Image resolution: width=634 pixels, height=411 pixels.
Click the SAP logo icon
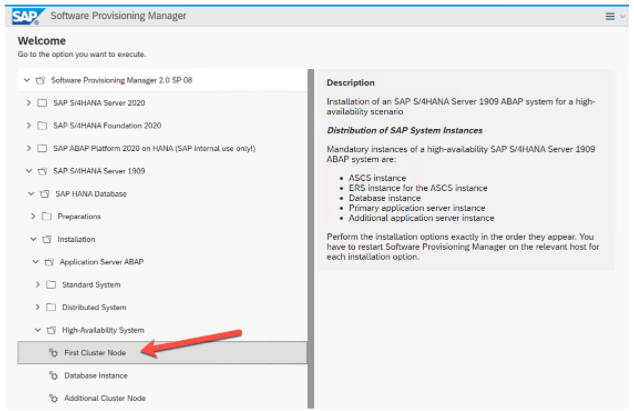tap(25, 16)
